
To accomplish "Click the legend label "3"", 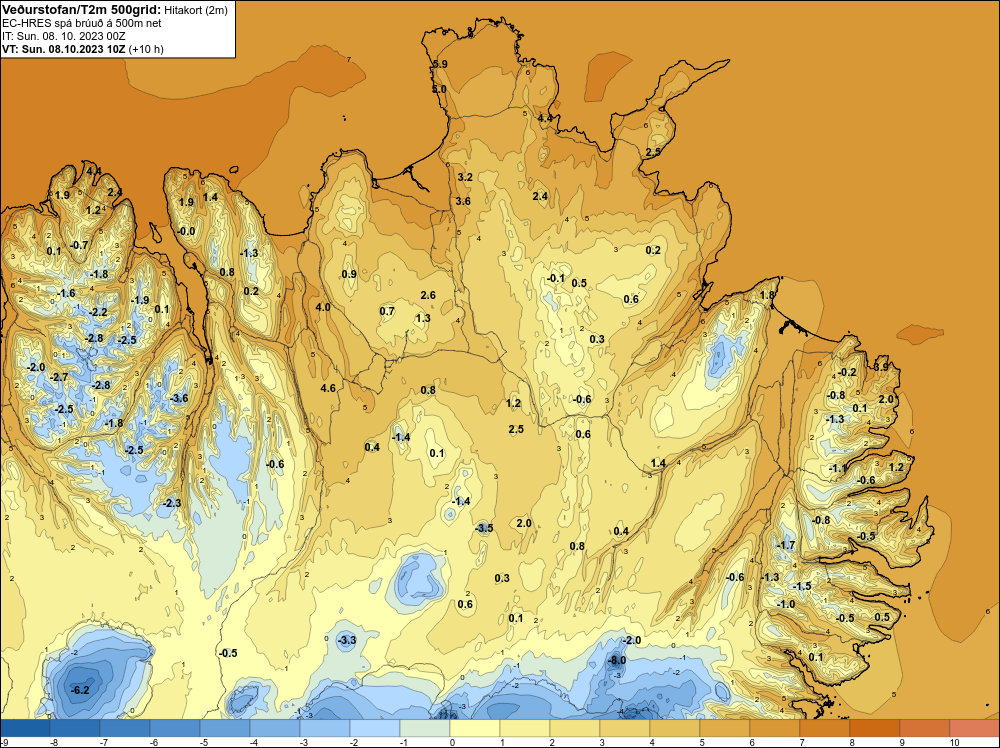I will click(x=602, y=742).
